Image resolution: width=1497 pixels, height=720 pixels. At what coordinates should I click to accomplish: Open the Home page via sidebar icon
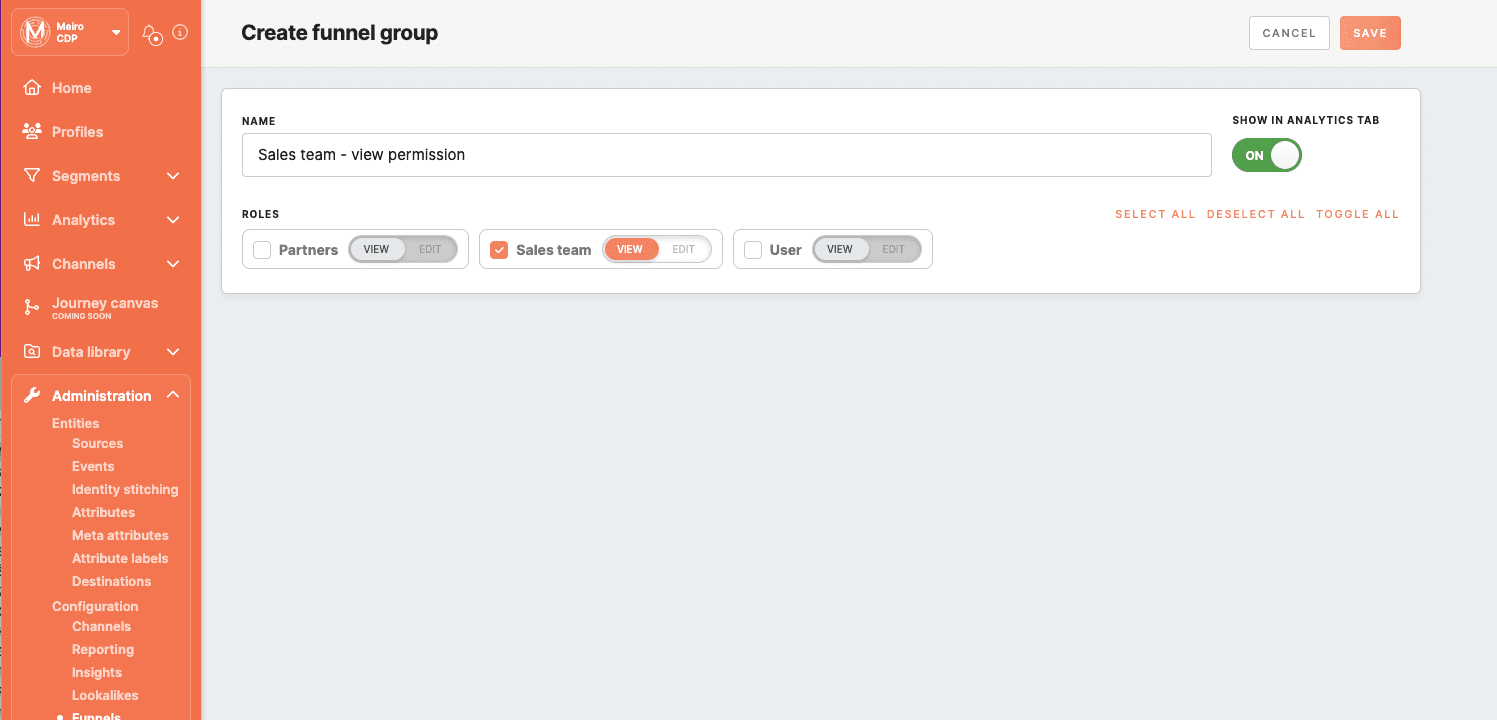pyautogui.click(x=33, y=87)
